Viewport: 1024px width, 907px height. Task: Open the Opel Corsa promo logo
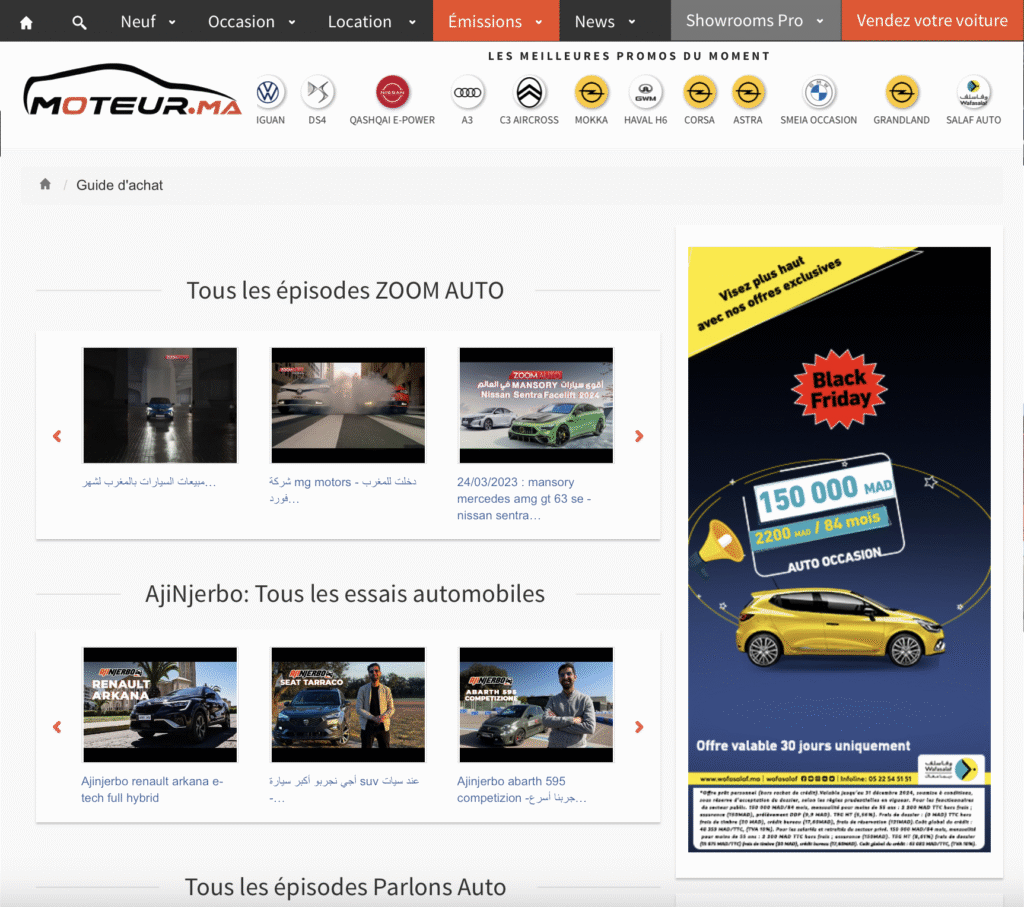click(699, 92)
